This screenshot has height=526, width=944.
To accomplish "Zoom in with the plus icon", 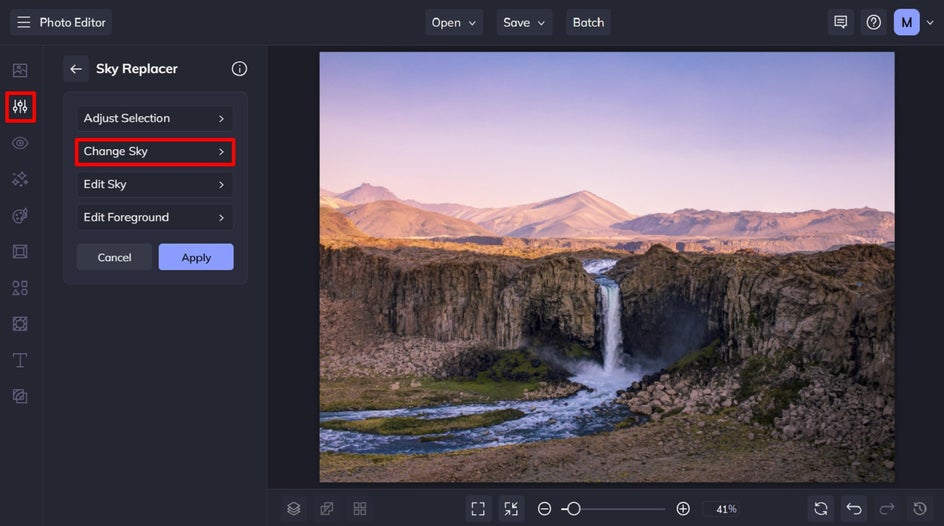I will click(683, 509).
